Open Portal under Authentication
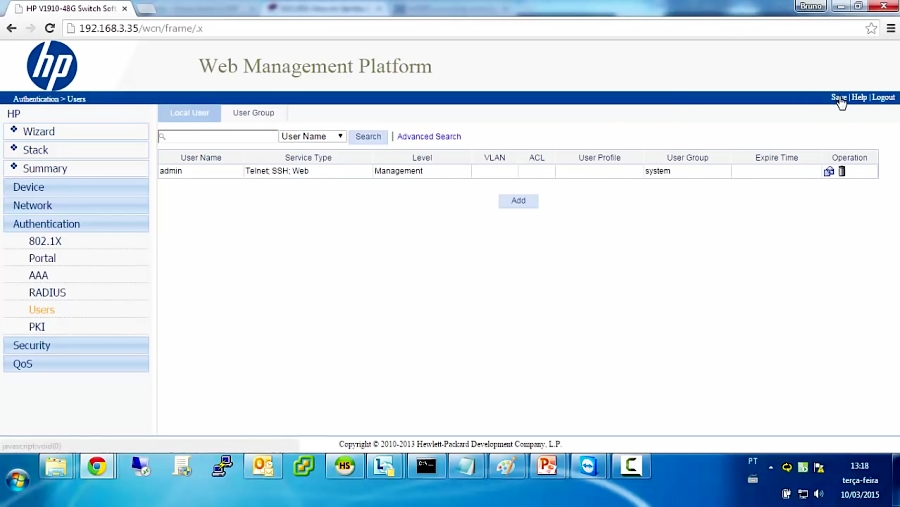 [42, 258]
